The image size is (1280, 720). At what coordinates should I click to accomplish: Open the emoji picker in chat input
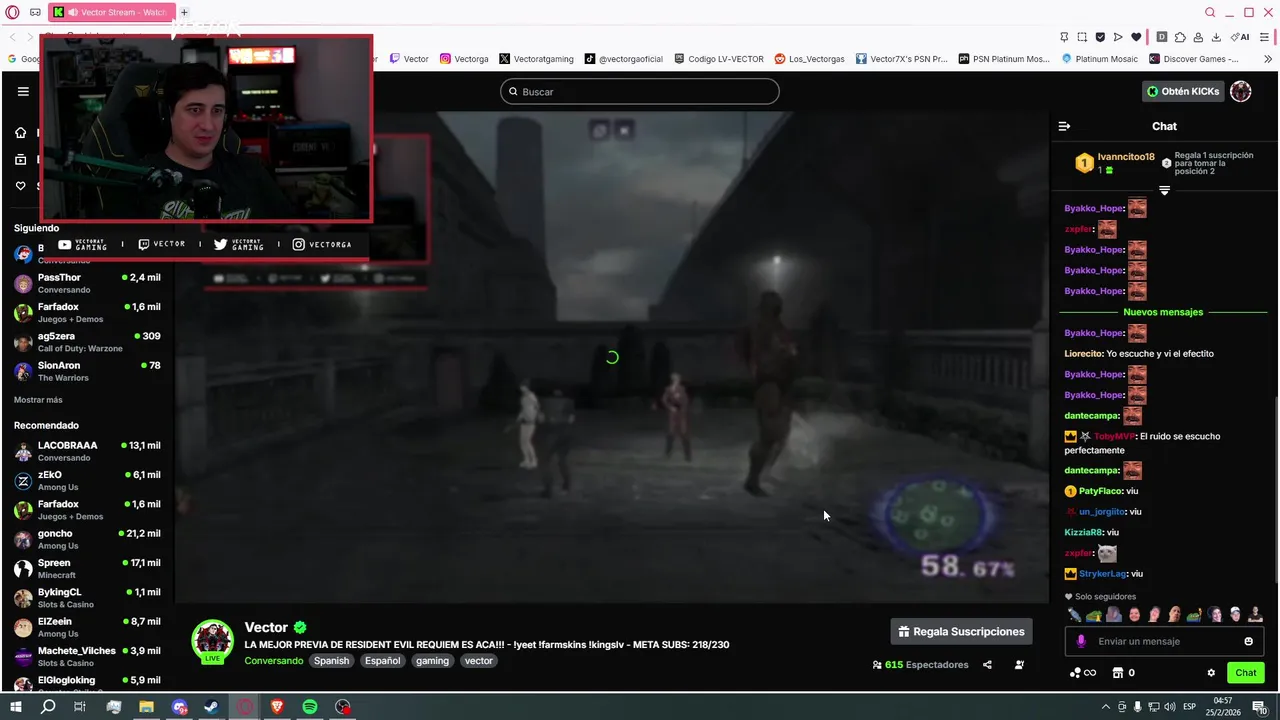[x=1248, y=641]
